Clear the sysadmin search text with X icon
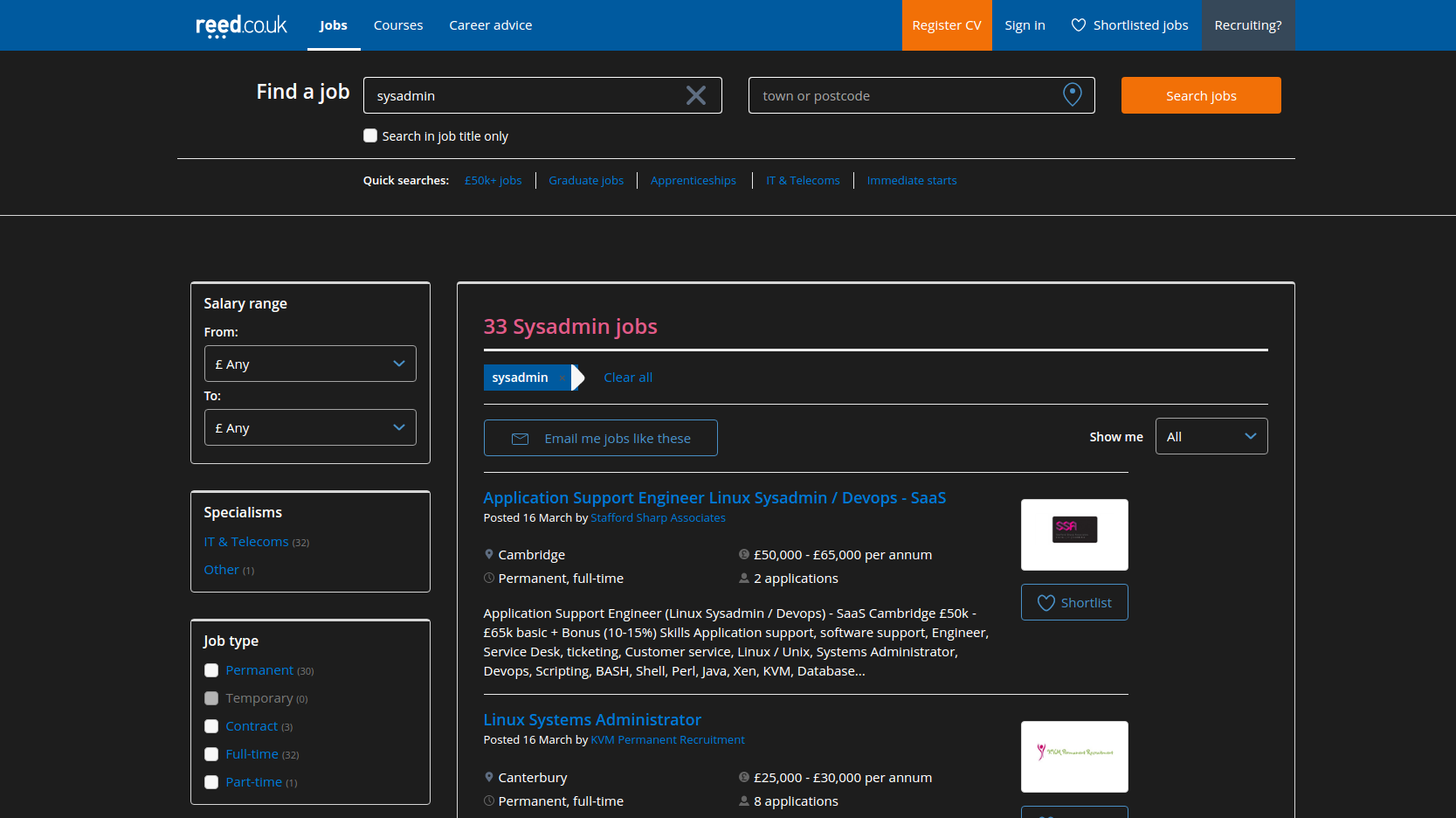The image size is (1456, 818). pos(695,95)
